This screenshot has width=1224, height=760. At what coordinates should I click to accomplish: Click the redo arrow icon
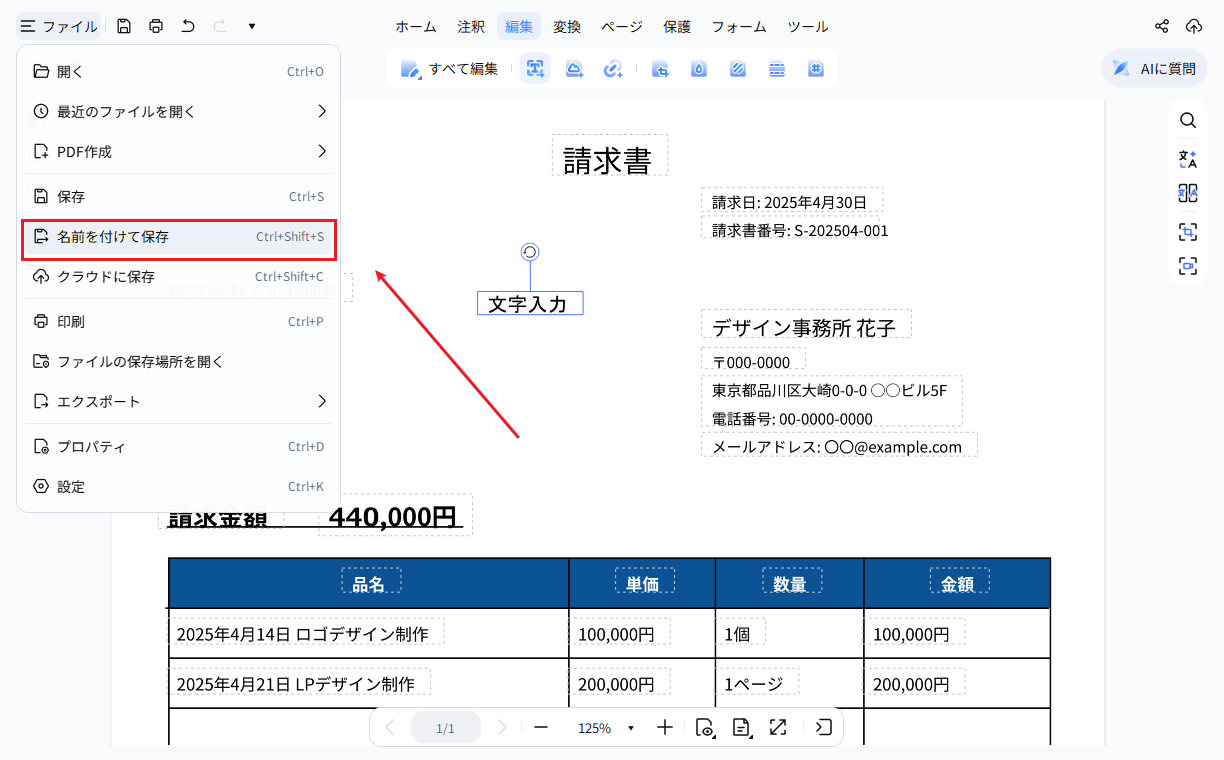(x=220, y=26)
